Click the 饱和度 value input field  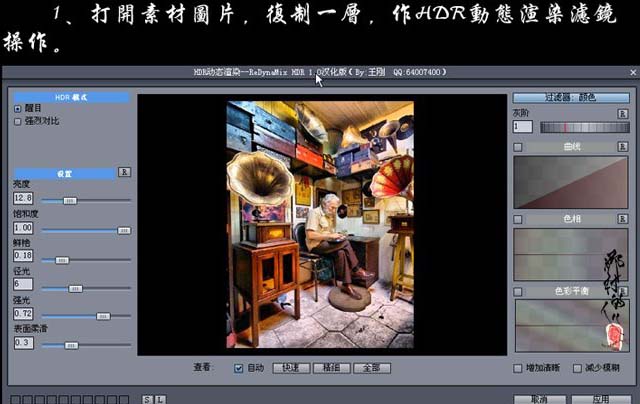coord(23,228)
